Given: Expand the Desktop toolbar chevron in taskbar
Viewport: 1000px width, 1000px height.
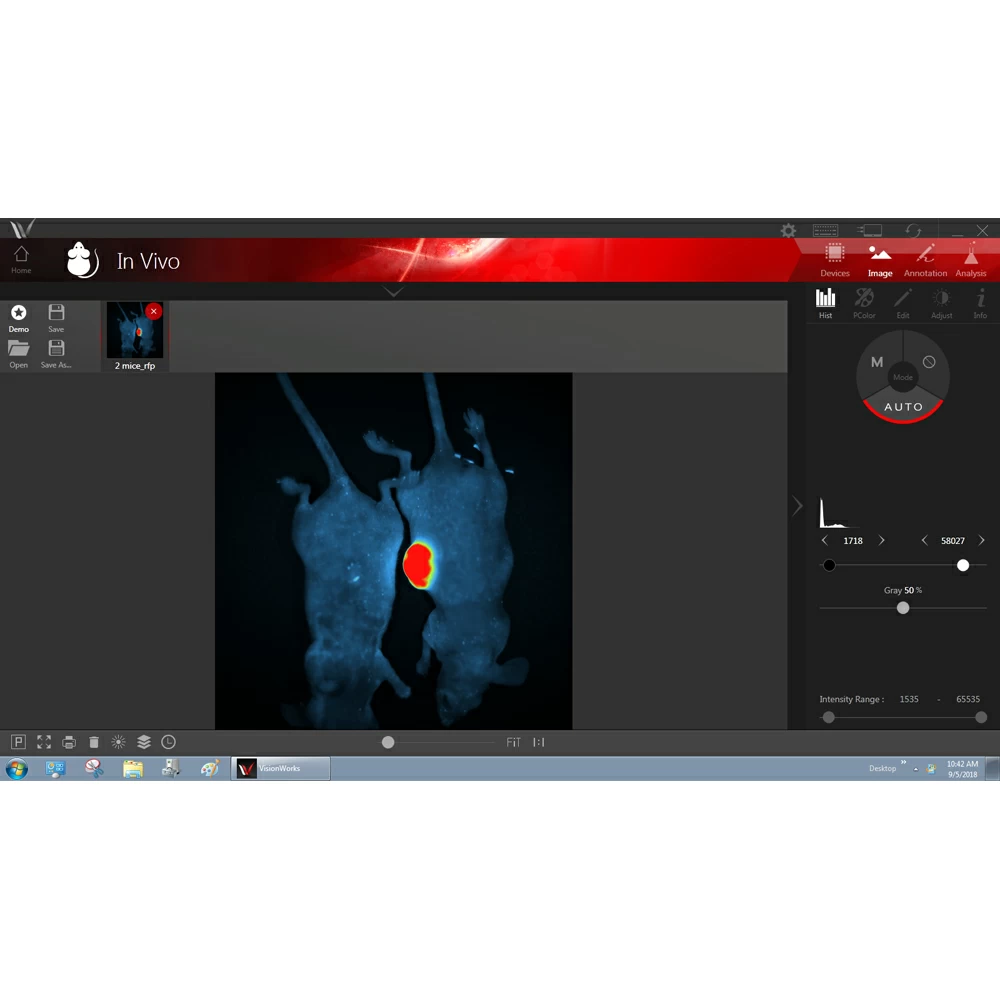Looking at the screenshot, I should point(904,762).
